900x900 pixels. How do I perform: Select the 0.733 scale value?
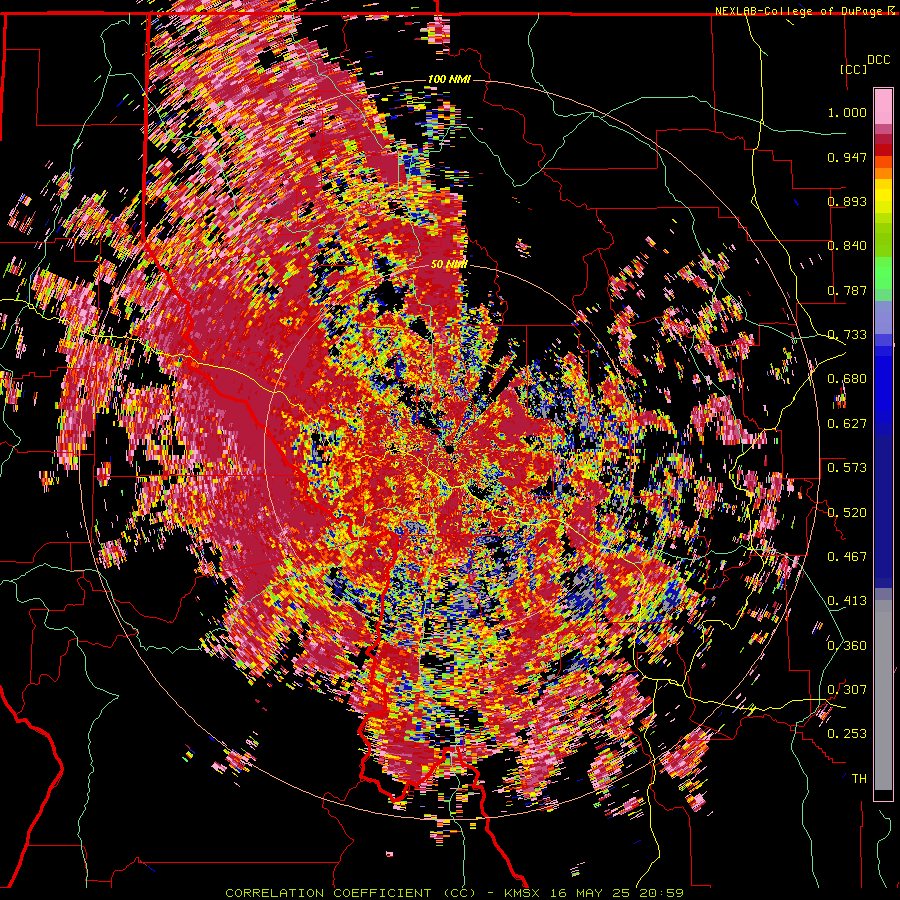847,335
